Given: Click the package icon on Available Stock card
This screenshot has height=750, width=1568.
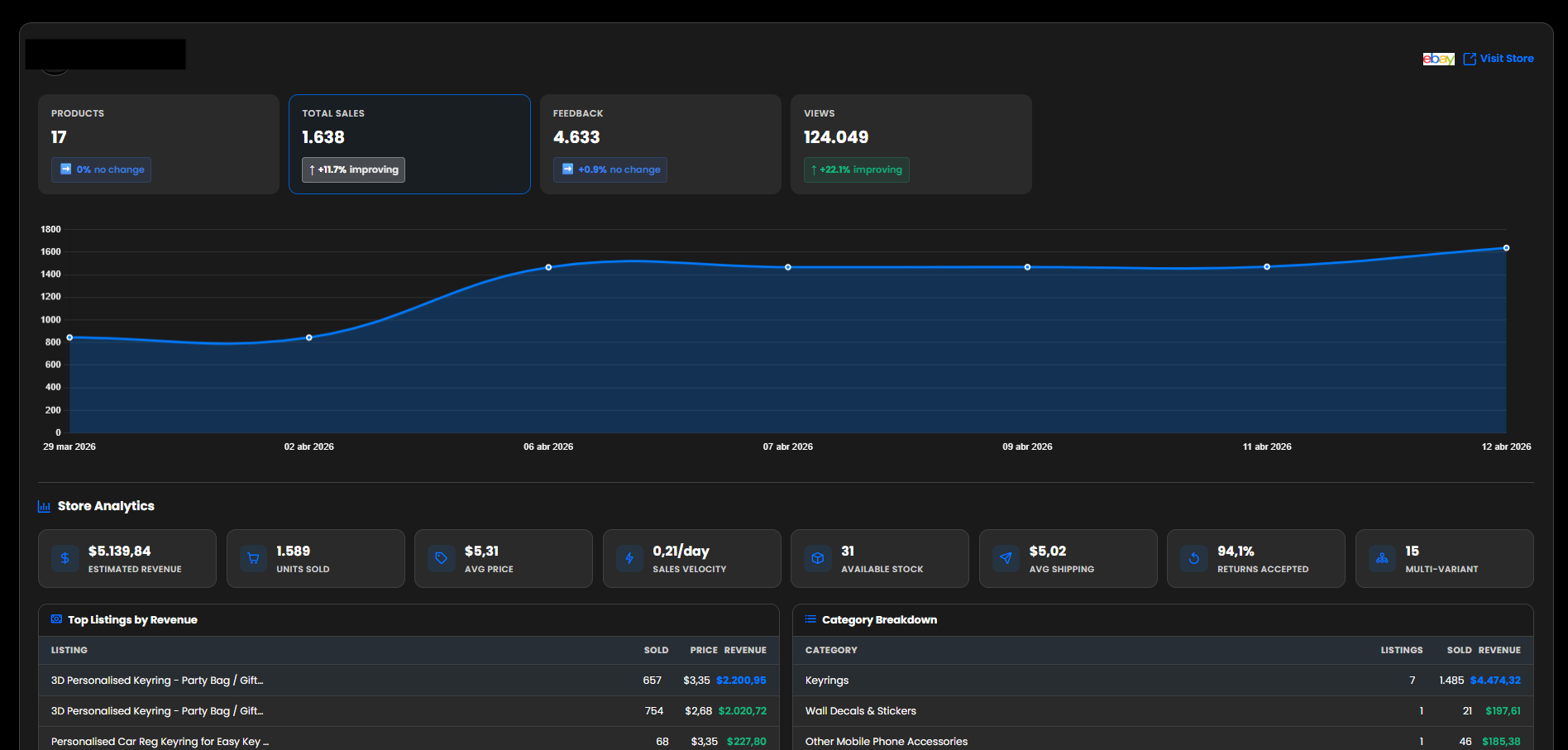Looking at the screenshot, I should (817, 558).
